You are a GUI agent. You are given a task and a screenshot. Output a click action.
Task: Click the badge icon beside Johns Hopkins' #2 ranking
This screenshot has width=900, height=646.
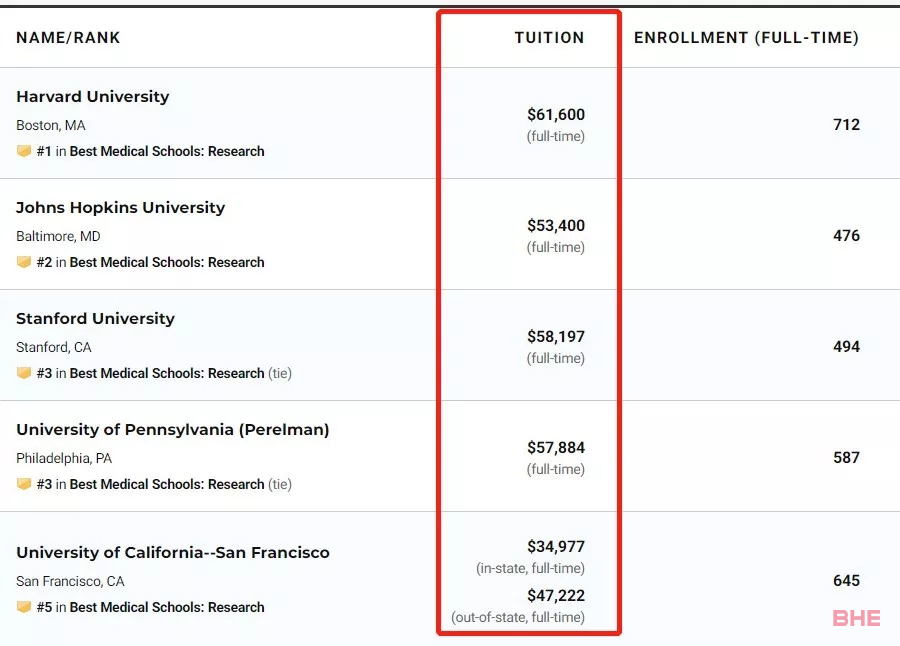pyautogui.click(x=24, y=262)
